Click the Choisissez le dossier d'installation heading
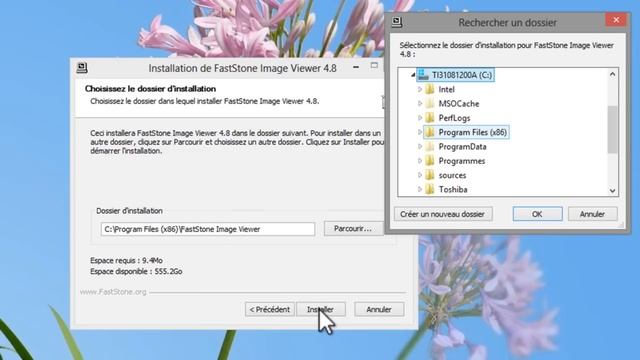 [151, 89]
